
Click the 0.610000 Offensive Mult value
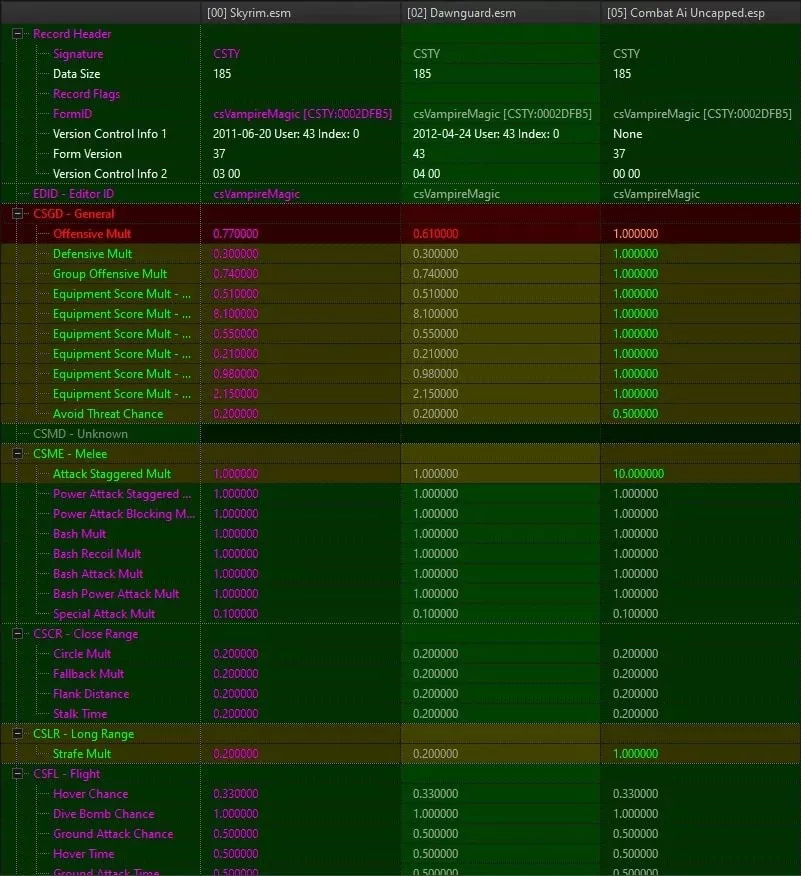(435, 234)
